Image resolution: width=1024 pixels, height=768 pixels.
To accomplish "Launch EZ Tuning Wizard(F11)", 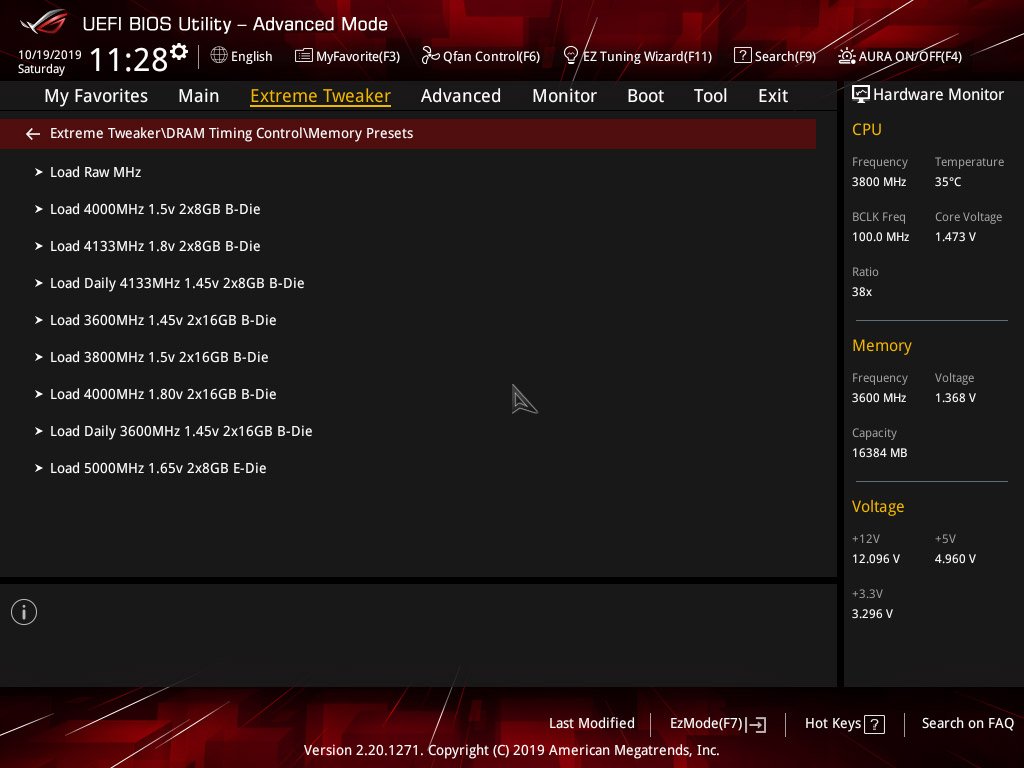I will tap(647, 57).
